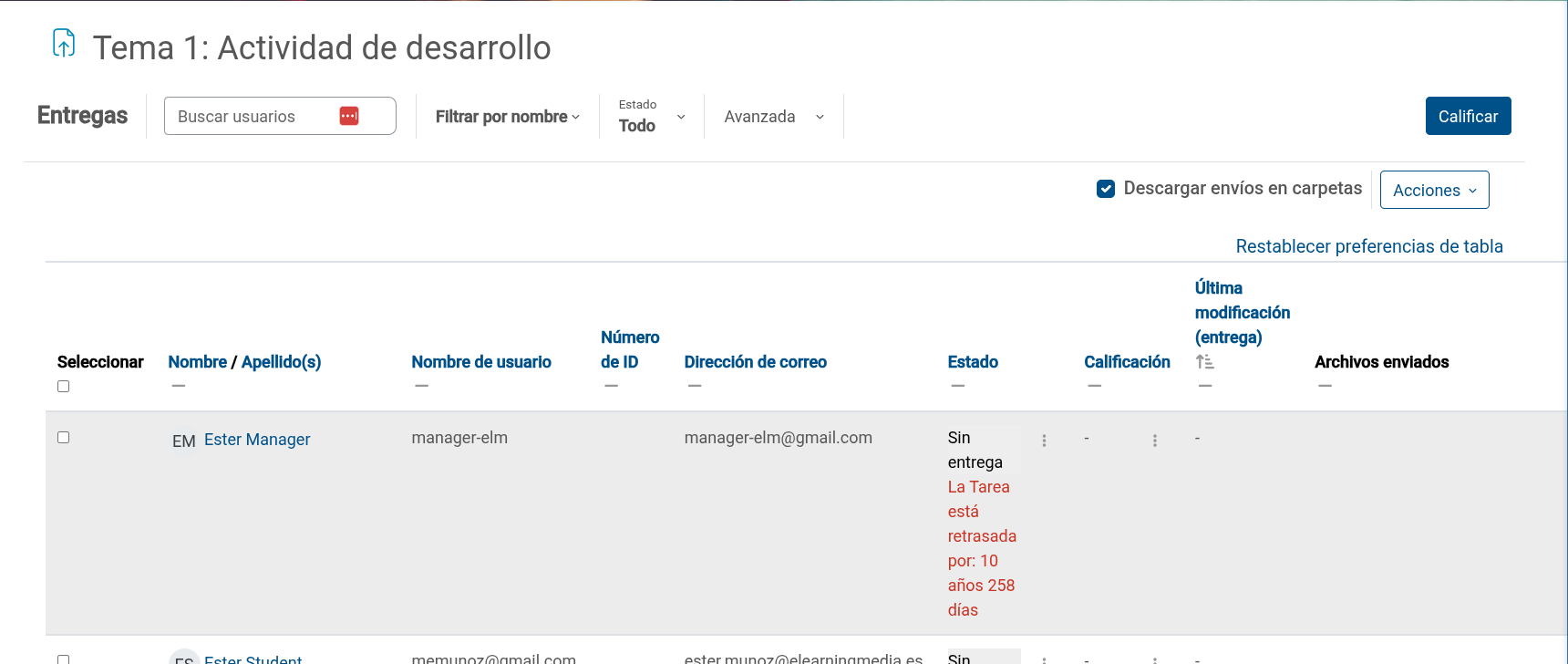Expand the Avanzada filter options
The height and width of the screenshot is (664, 1568).
(x=774, y=117)
